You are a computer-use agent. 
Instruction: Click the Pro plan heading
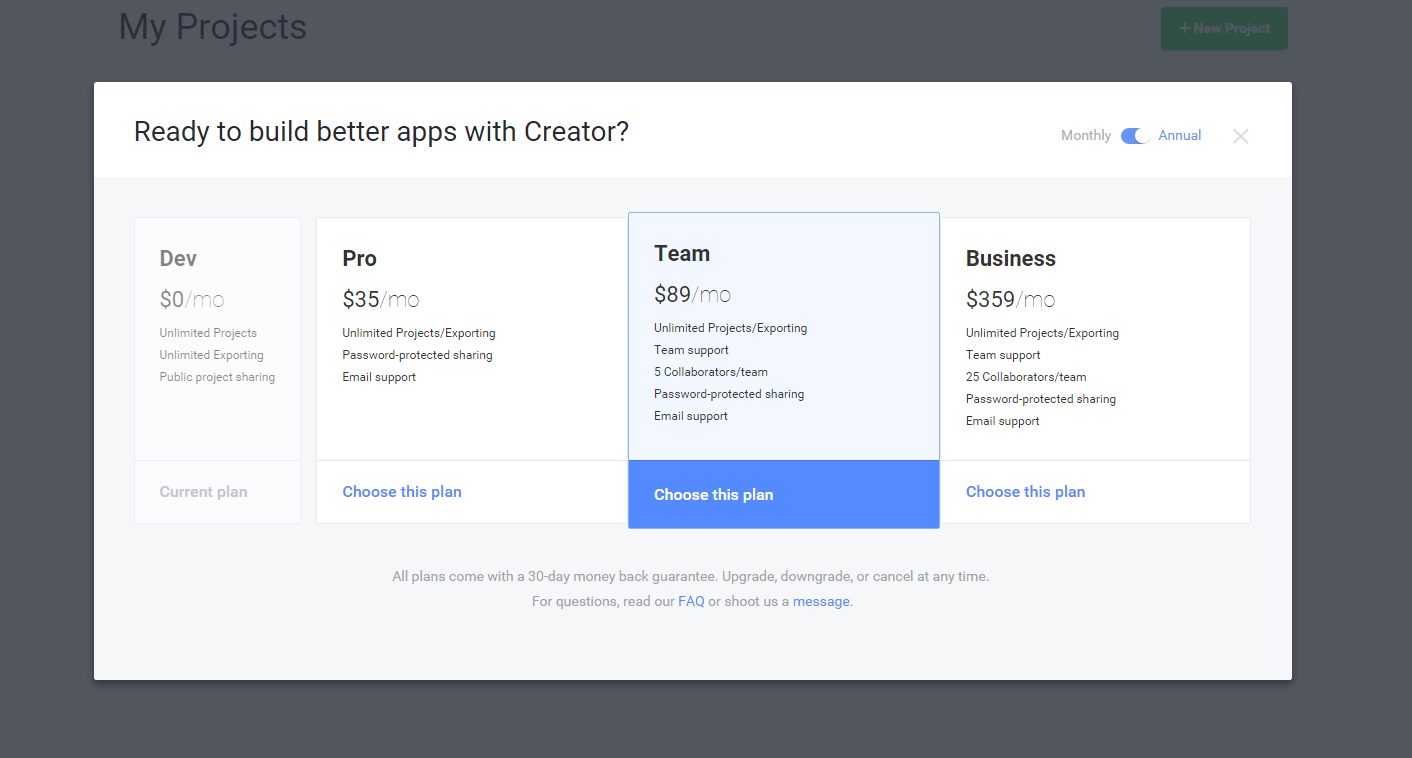[x=359, y=259]
